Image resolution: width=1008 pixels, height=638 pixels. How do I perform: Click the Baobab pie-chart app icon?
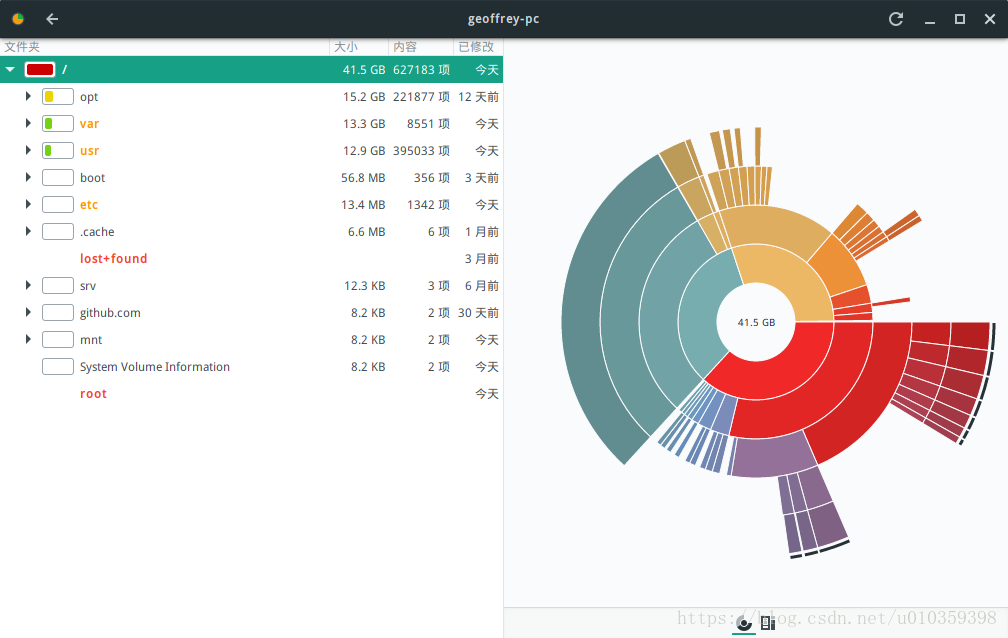coord(18,19)
